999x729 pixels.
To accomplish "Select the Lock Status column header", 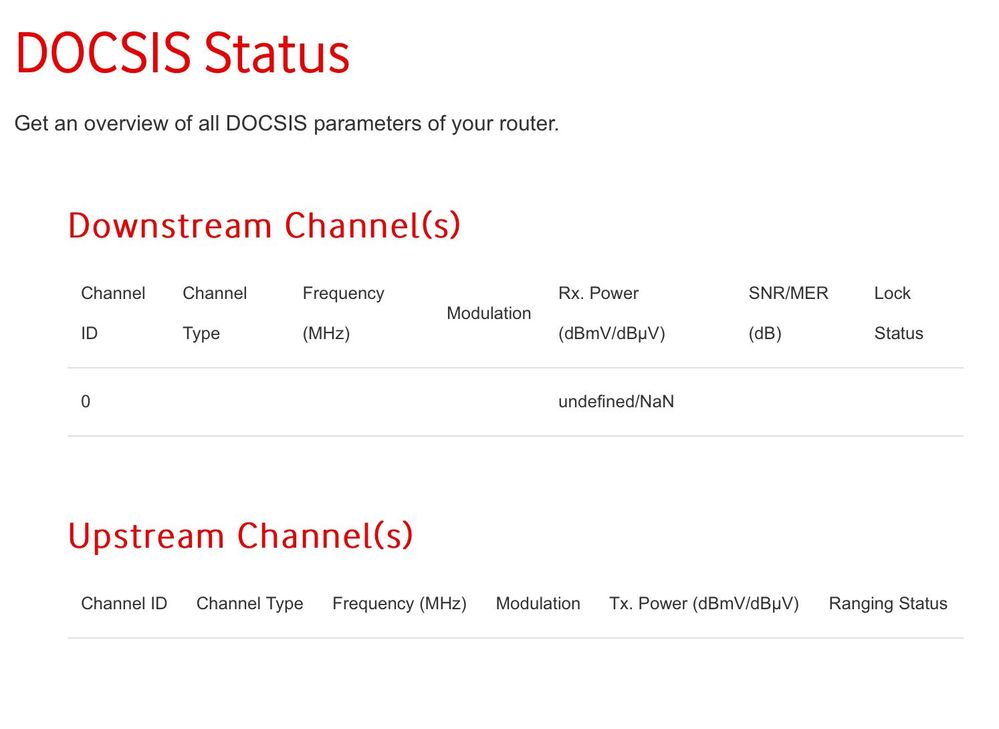I will (898, 313).
